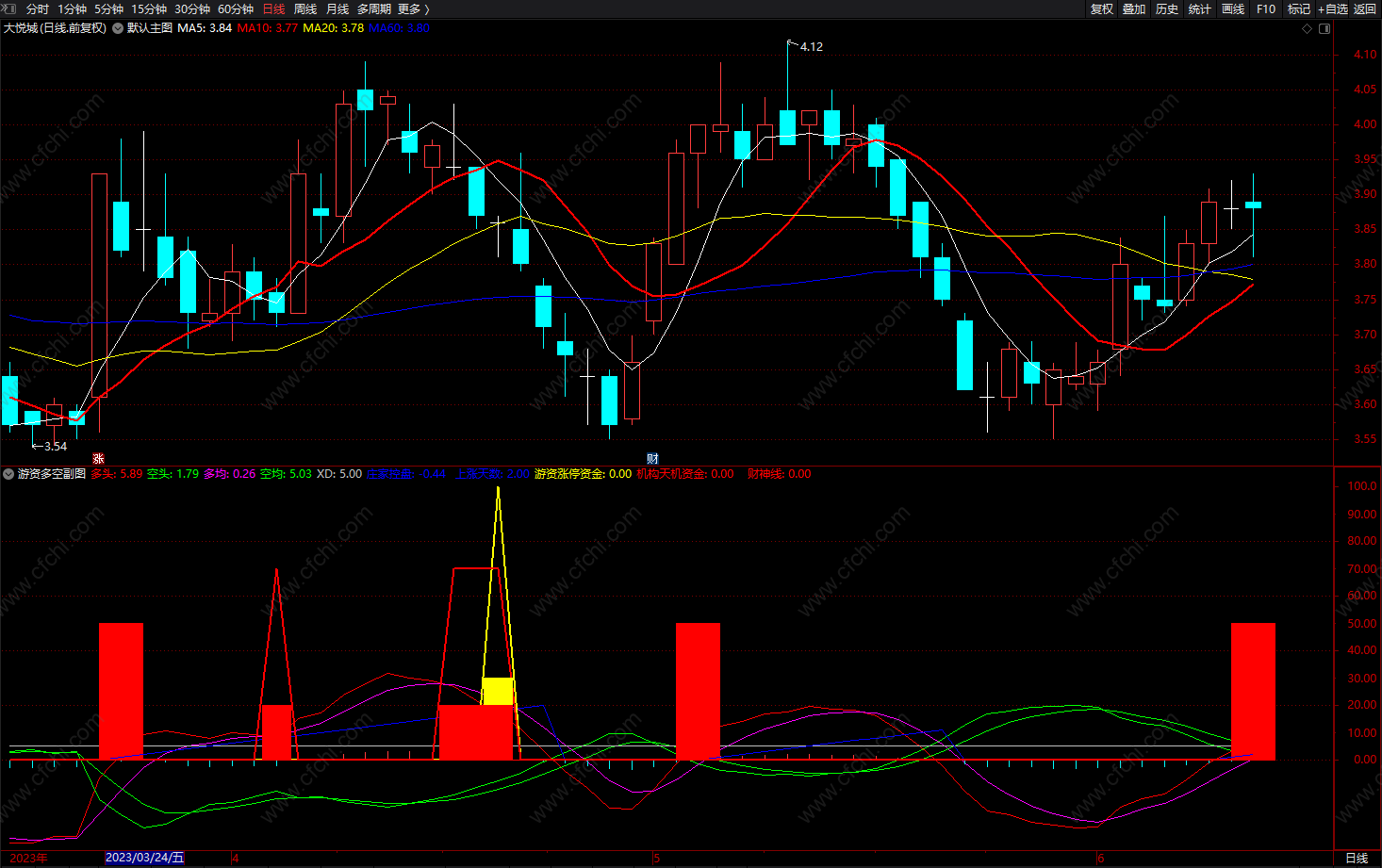Select the 15分钟 period tab
Screen dimensions: 1382x868
149,8
